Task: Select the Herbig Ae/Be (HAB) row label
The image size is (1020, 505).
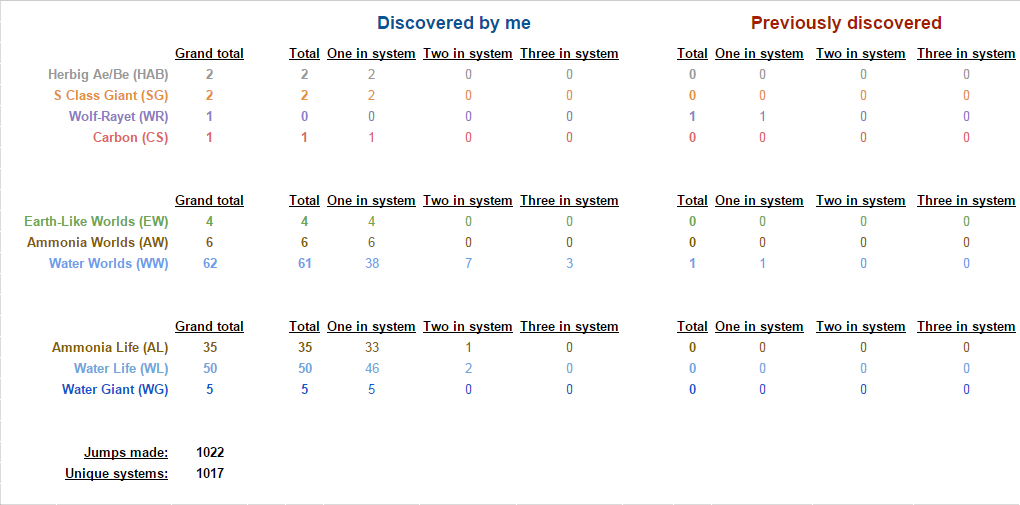Action: point(108,75)
